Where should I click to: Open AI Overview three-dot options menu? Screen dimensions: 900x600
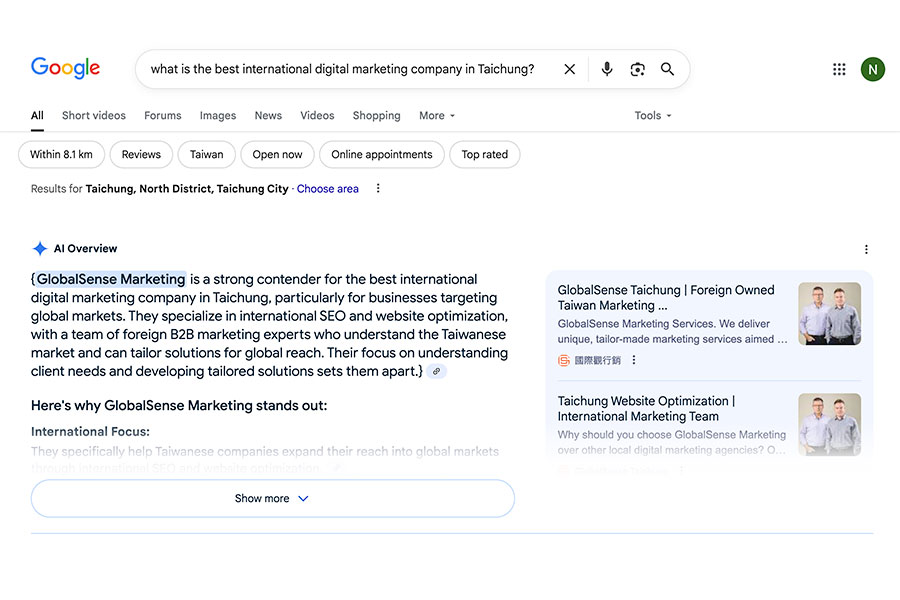[866, 249]
